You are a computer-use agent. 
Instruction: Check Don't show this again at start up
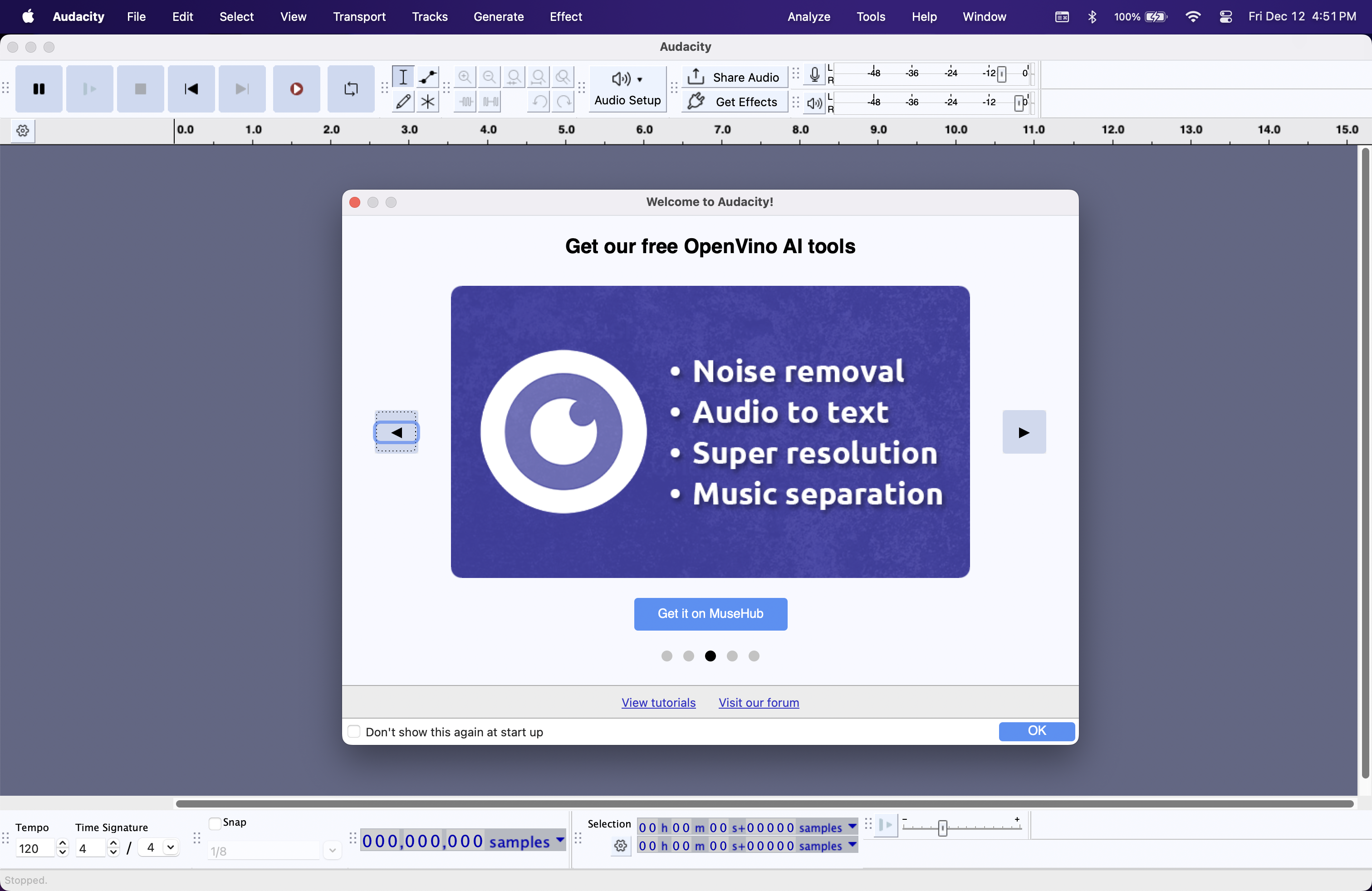pos(354,731)
